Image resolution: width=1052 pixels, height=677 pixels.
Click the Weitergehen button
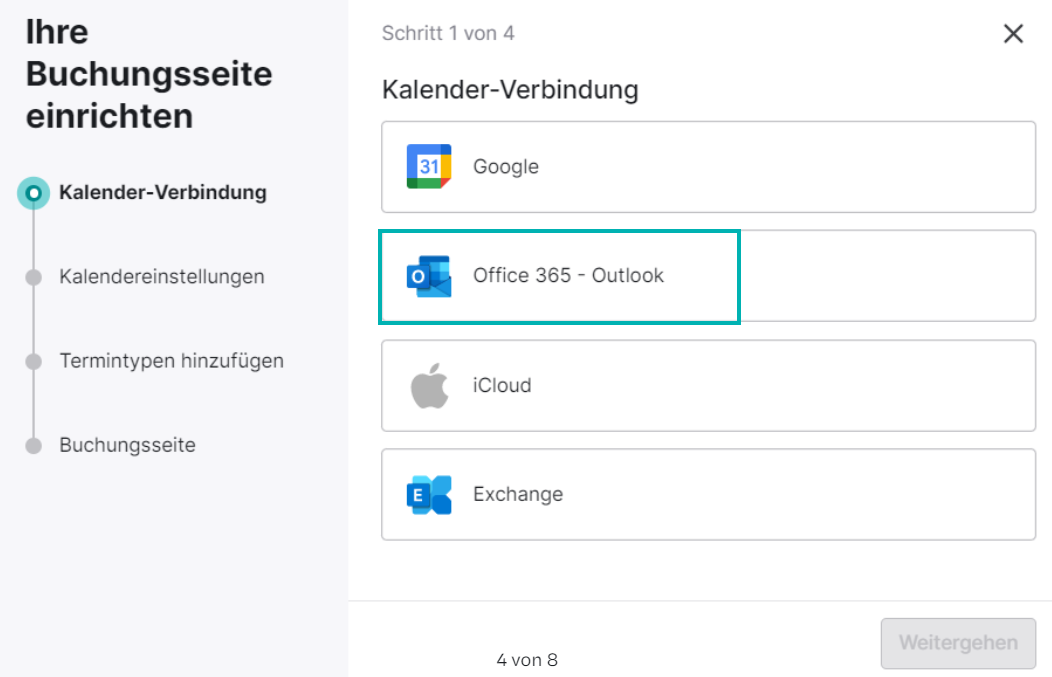click(958, 643)
